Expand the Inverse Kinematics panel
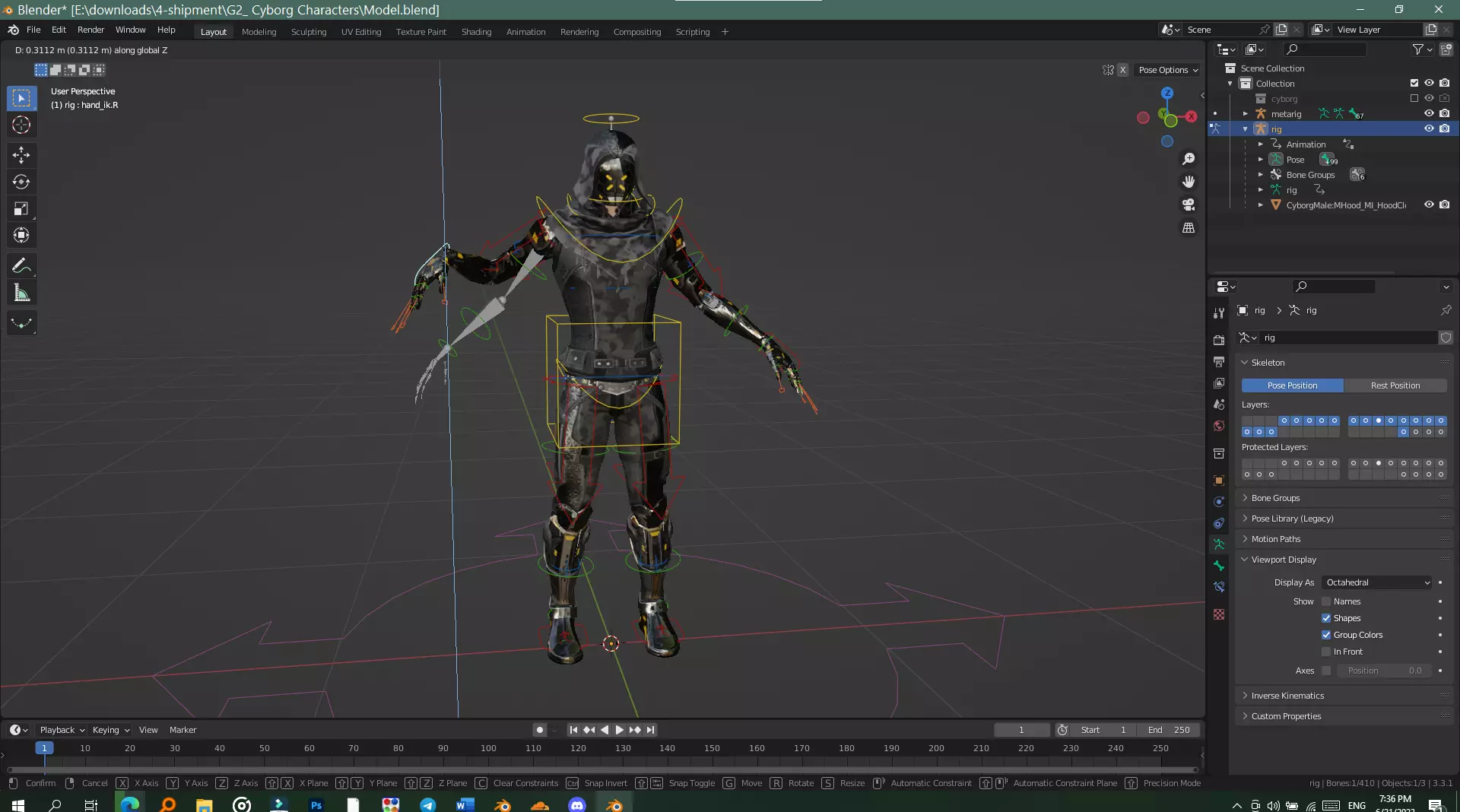The image size is (1460, 812). [x=1344, y=696]
